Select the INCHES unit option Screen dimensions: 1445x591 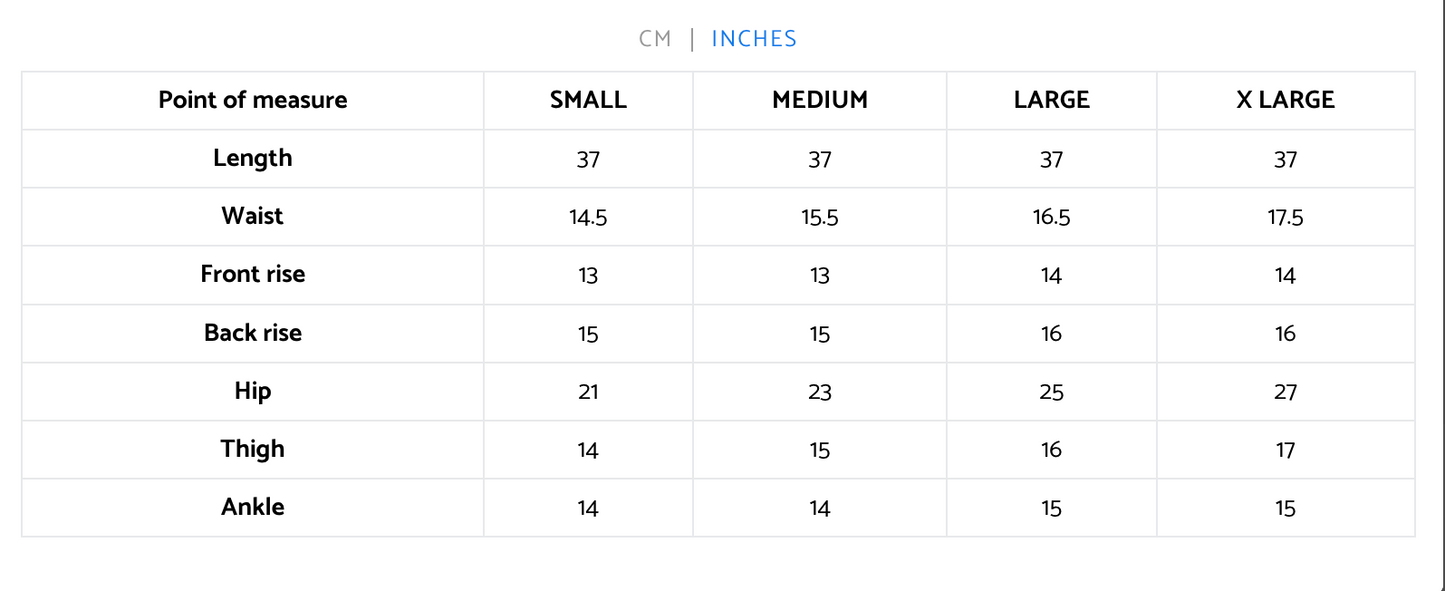pyautogui.click(x=754, y=39)
